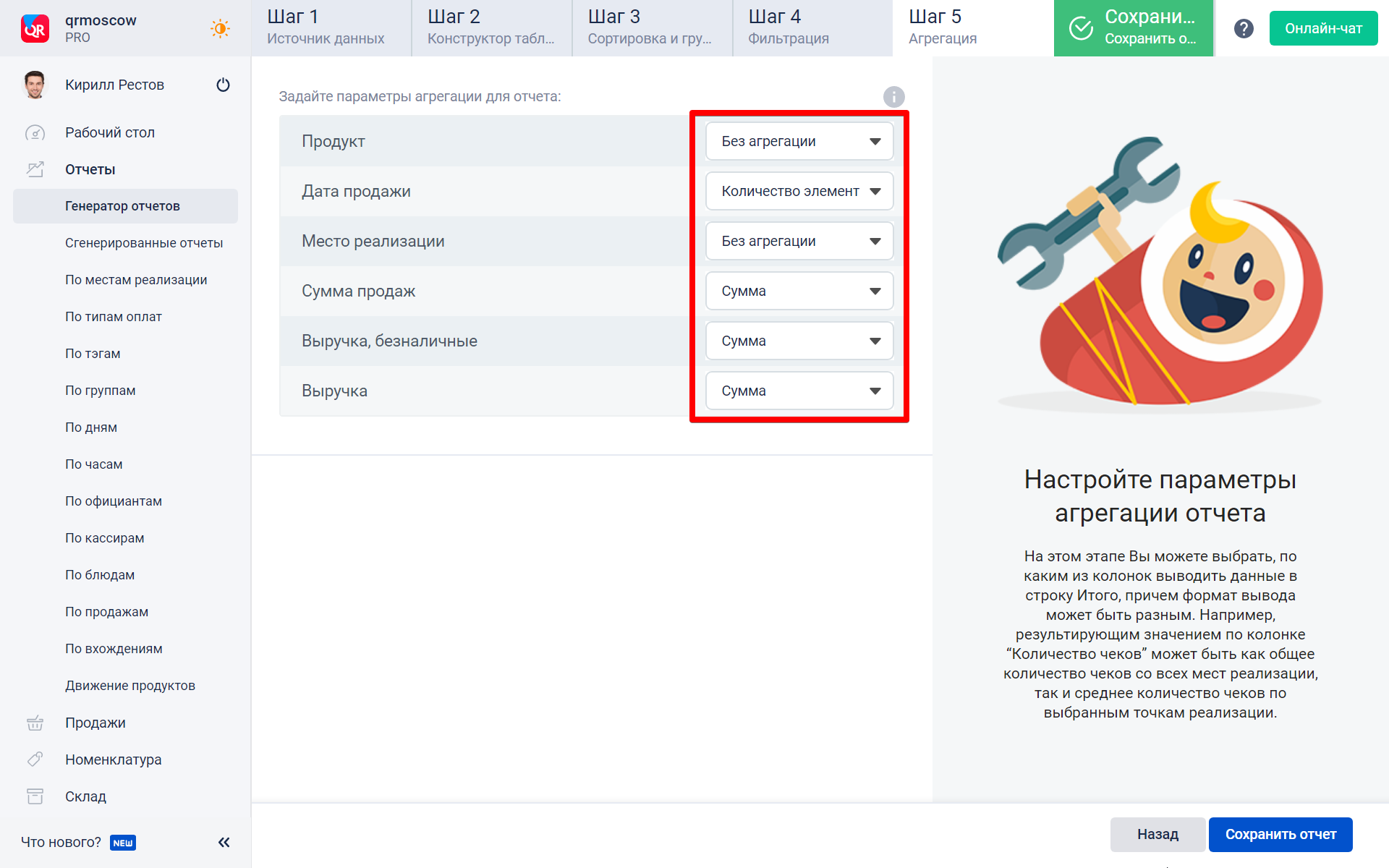Image resolution: width=1389 pixels, height=868 pixels.
Task: Click the NEW badge icon
Action: click(x=123, y=843)
